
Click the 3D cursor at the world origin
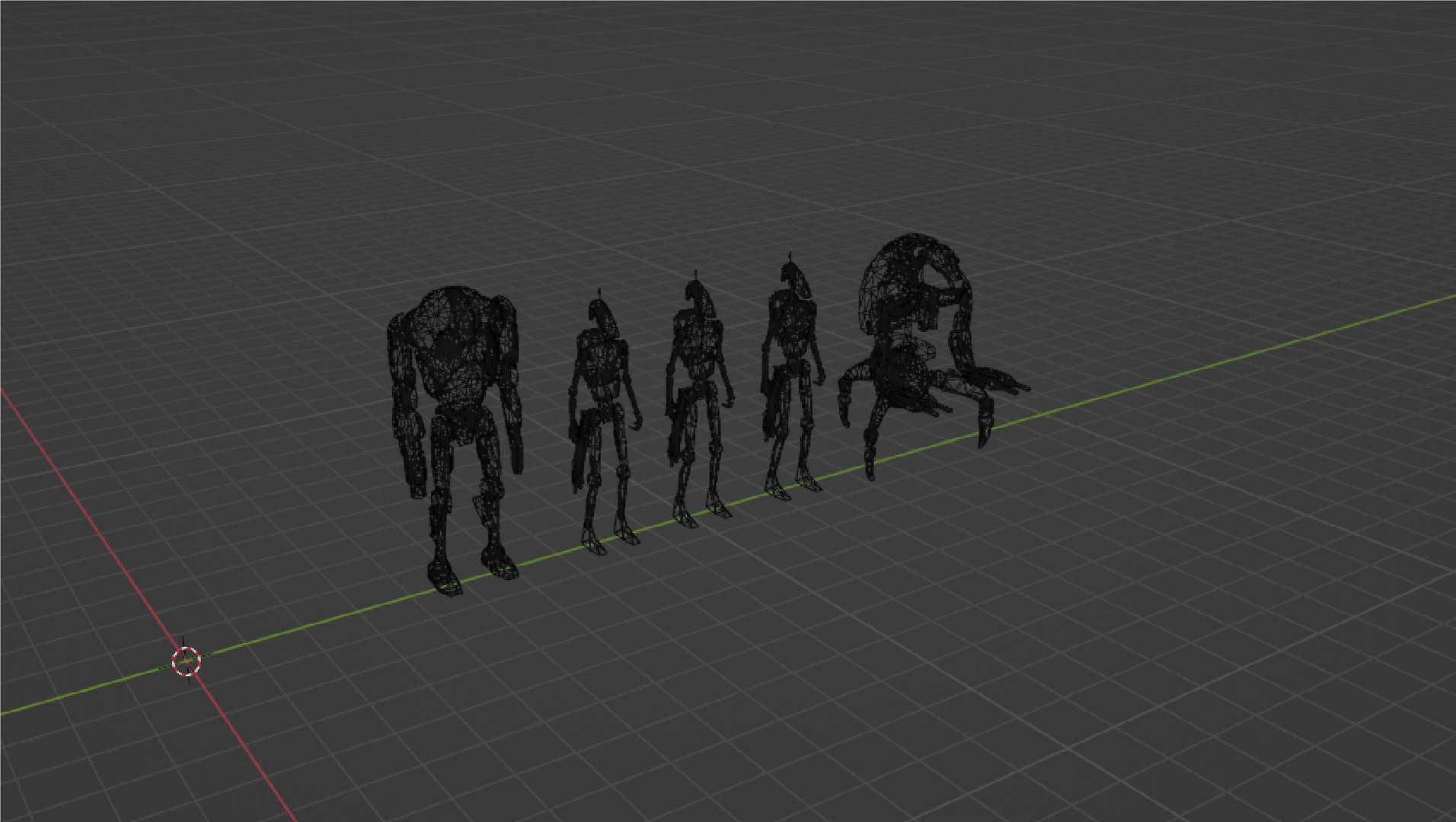tap(187, 661)
